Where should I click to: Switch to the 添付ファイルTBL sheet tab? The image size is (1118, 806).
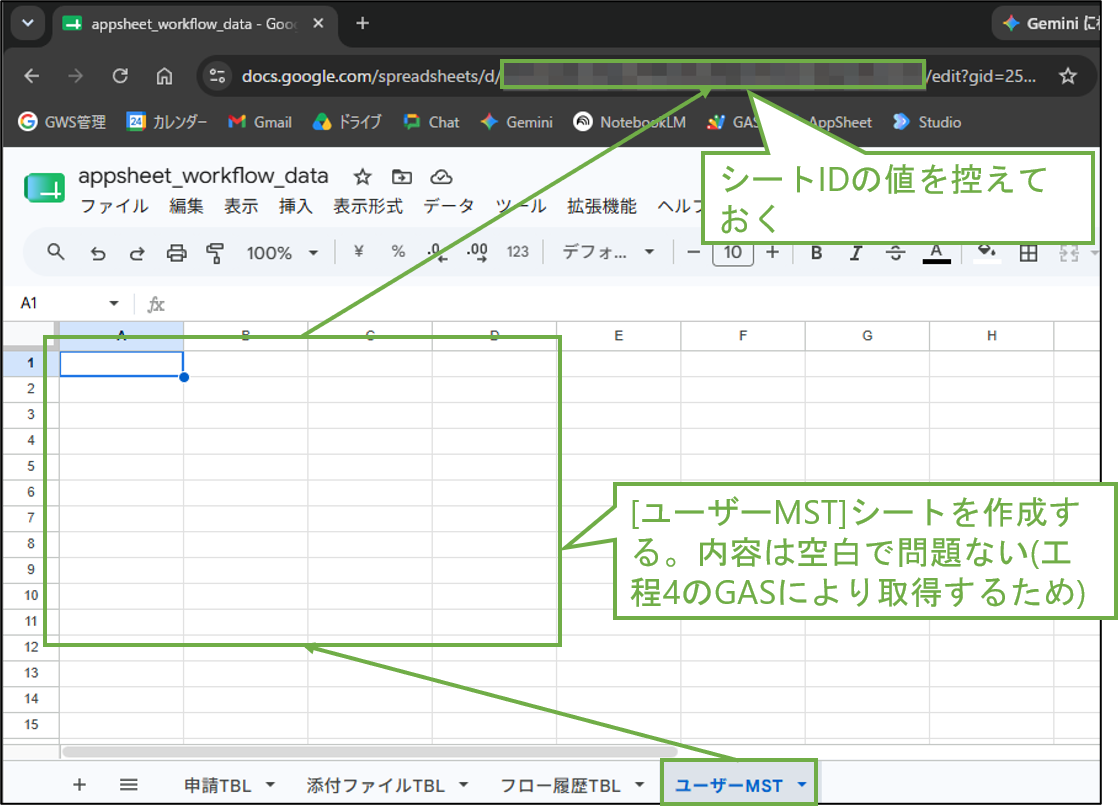click(x=376, y=786)
